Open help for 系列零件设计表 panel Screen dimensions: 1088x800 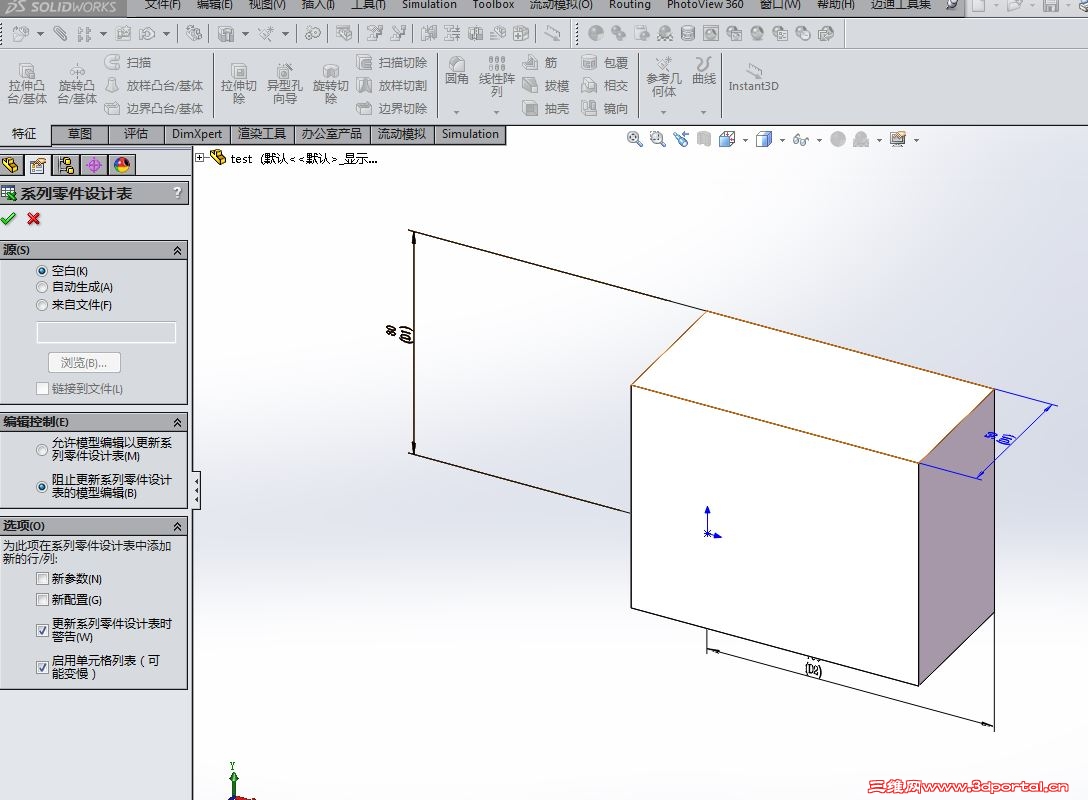pyautogui.click(x=178, y=193)
